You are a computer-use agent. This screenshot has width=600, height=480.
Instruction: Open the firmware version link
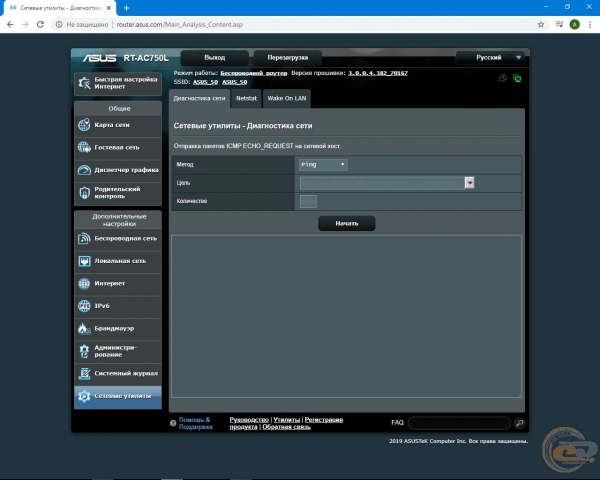point(379,74)
